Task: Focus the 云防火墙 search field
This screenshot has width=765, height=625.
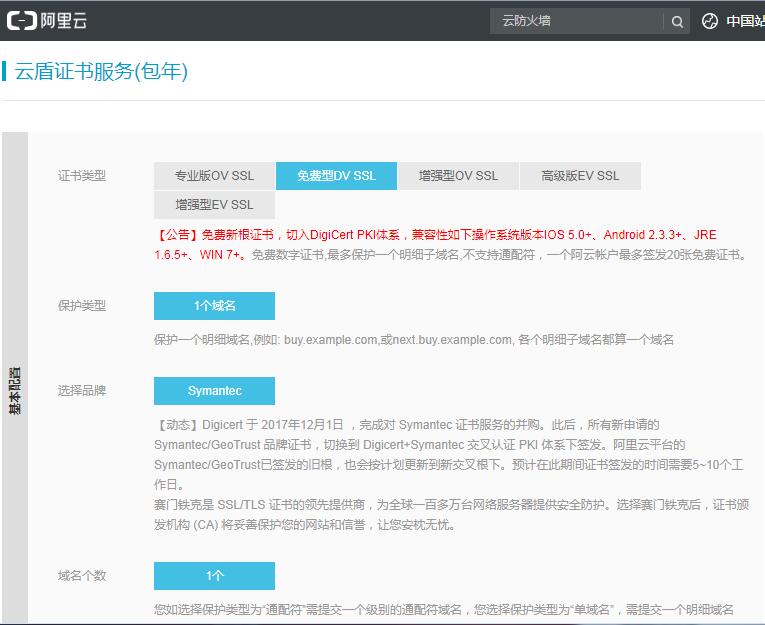Action: [577, 21]
